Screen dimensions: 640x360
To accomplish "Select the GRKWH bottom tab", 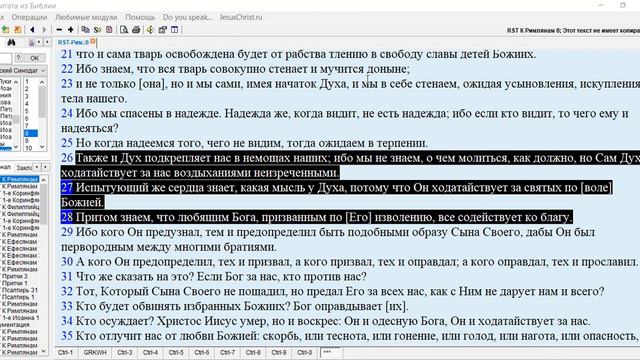I will tap(95, 352).
